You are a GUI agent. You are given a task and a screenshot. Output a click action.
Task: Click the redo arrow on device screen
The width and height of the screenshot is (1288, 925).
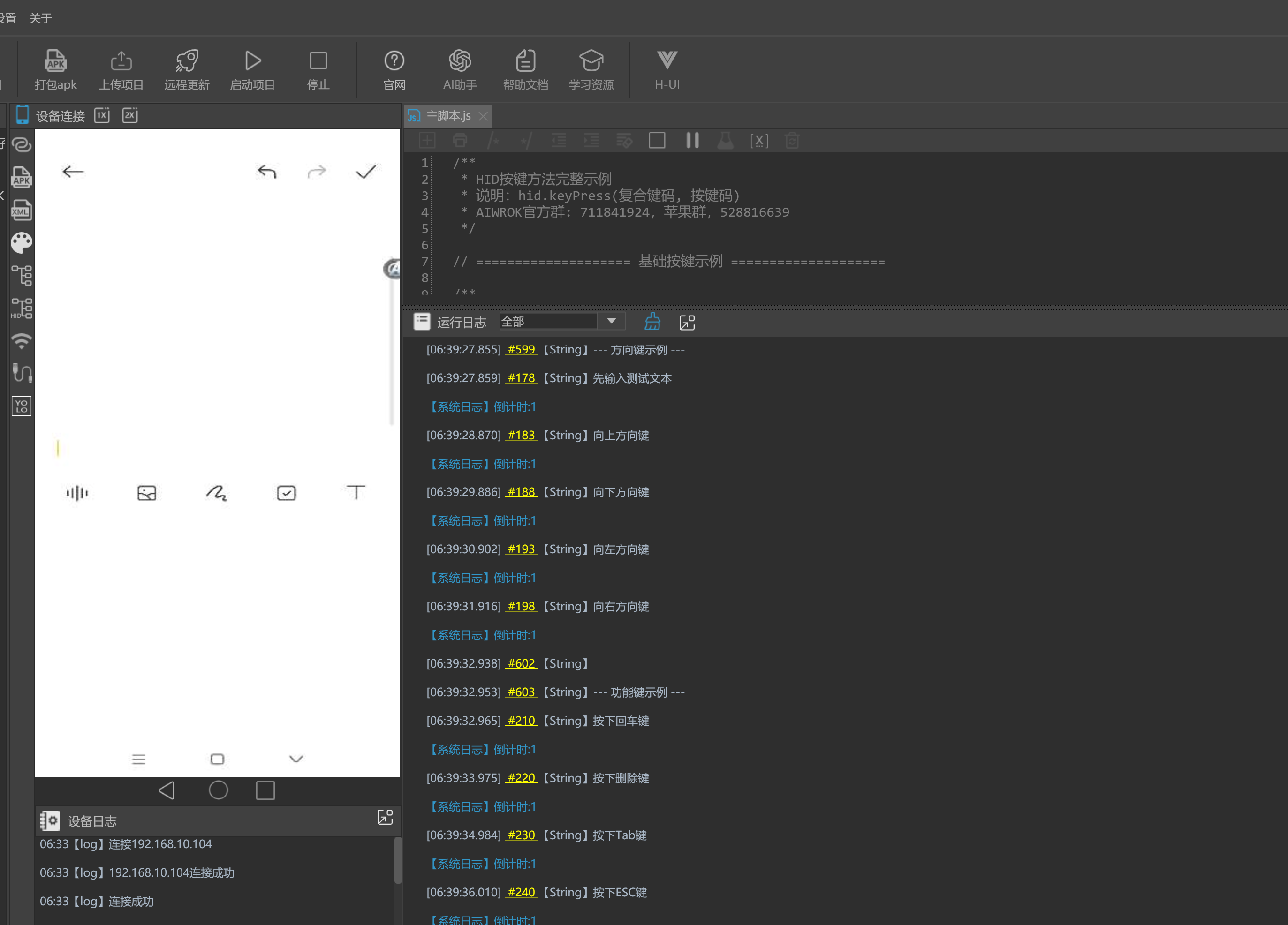317,172
